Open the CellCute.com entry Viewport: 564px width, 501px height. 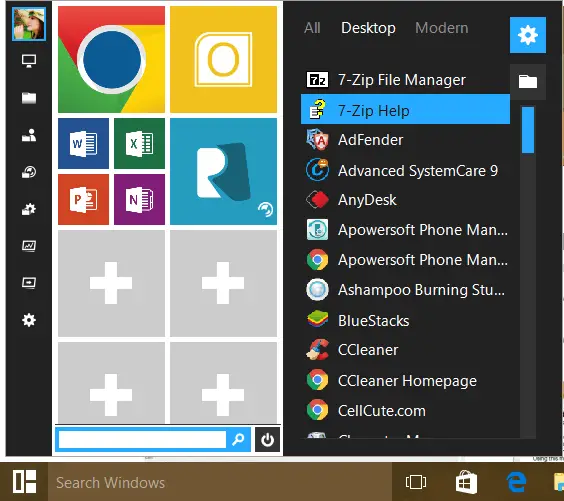click(405, 410)
